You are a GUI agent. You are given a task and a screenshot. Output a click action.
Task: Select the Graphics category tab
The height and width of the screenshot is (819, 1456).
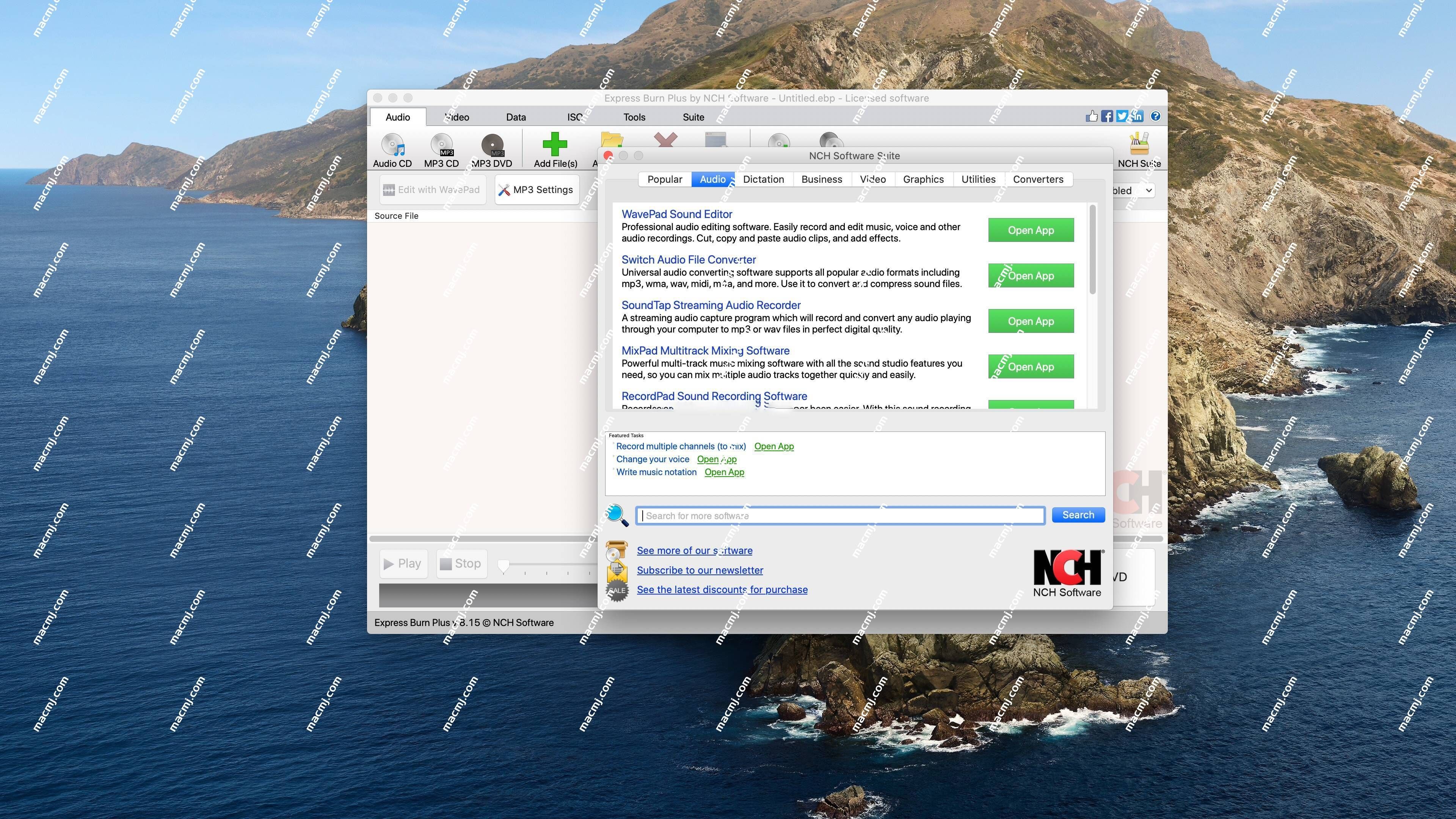coord(923,179)
